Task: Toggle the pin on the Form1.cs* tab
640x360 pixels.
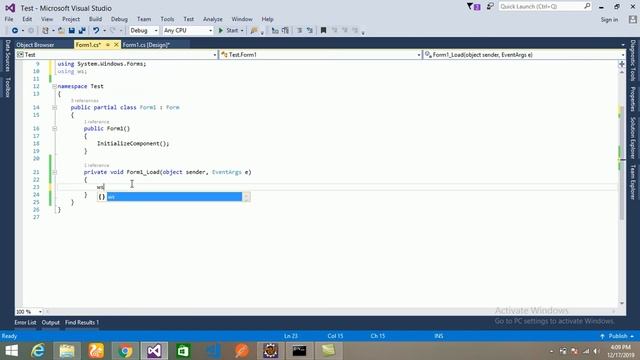Action: click(x=108, y=44)
